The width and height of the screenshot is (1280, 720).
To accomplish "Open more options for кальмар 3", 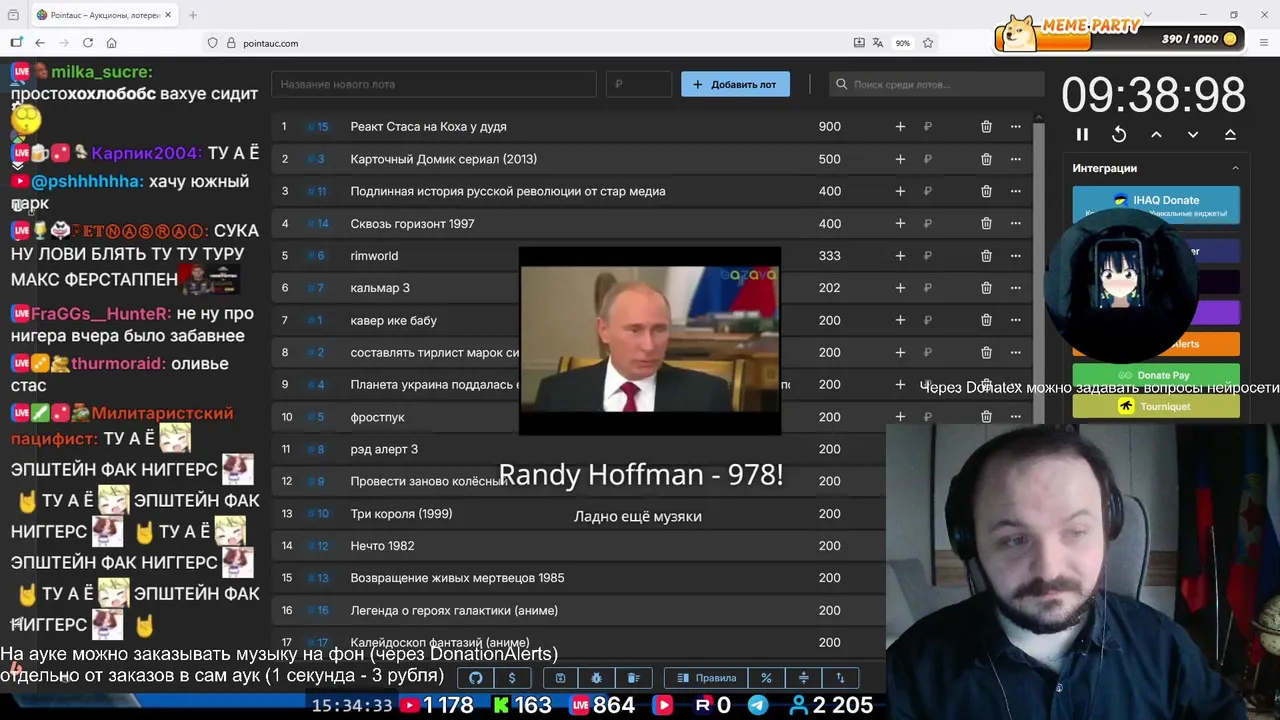I will pos(1015,288).
